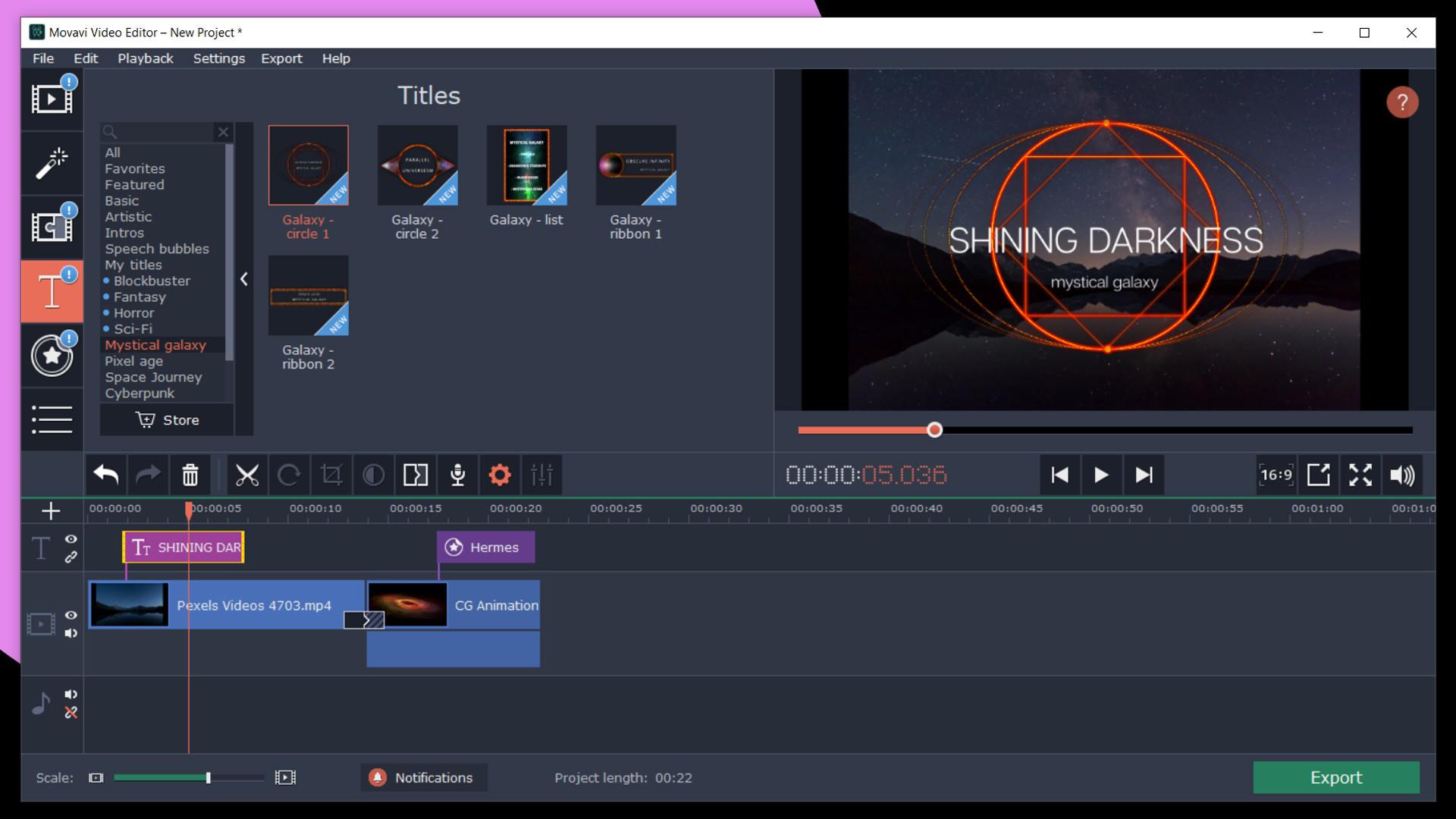
Task: Select the Galaxy - circle 2 title thumbnail
Action: [x=417, y=165]
